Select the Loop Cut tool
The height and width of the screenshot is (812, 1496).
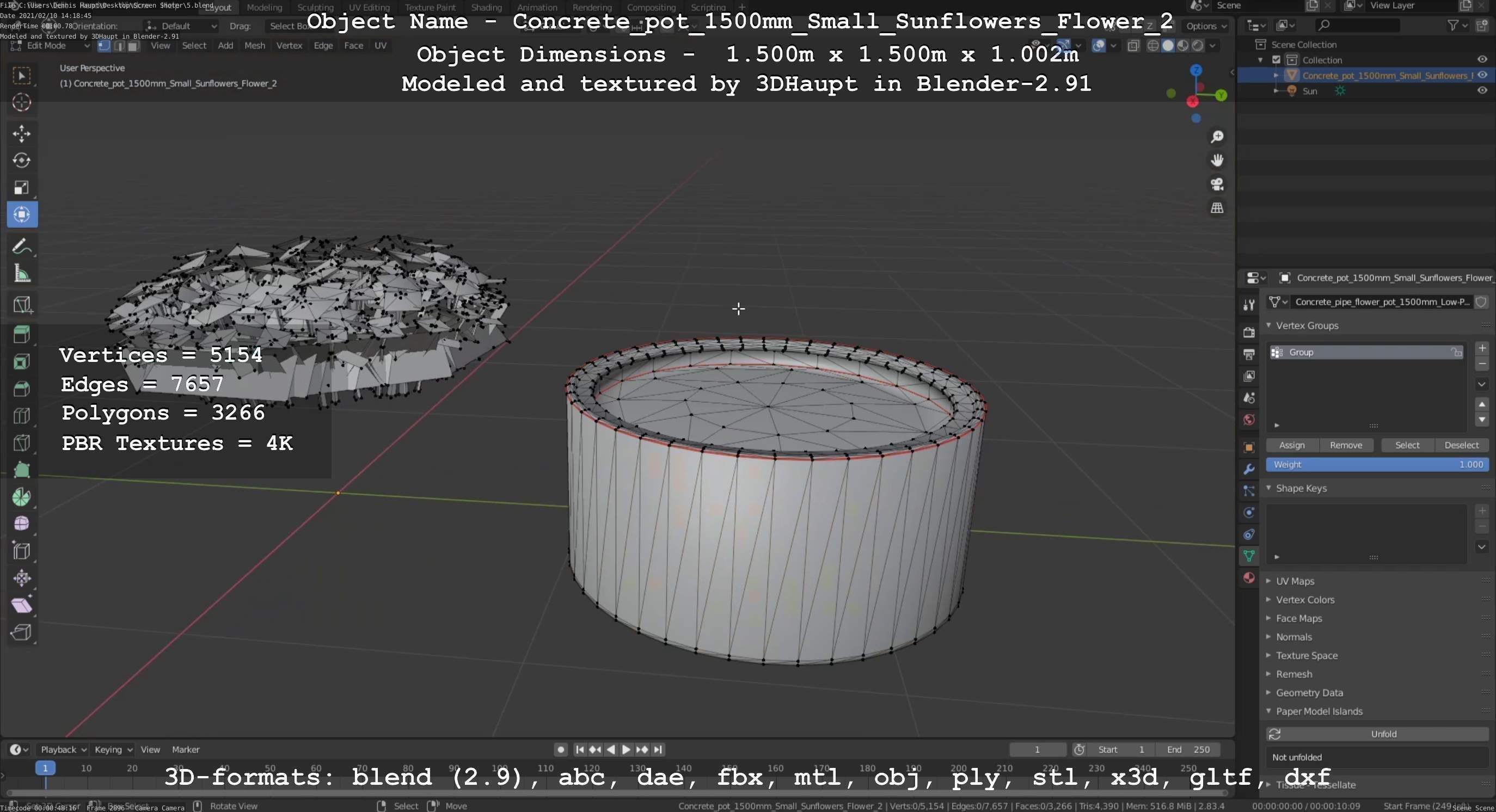click(21, 416)
